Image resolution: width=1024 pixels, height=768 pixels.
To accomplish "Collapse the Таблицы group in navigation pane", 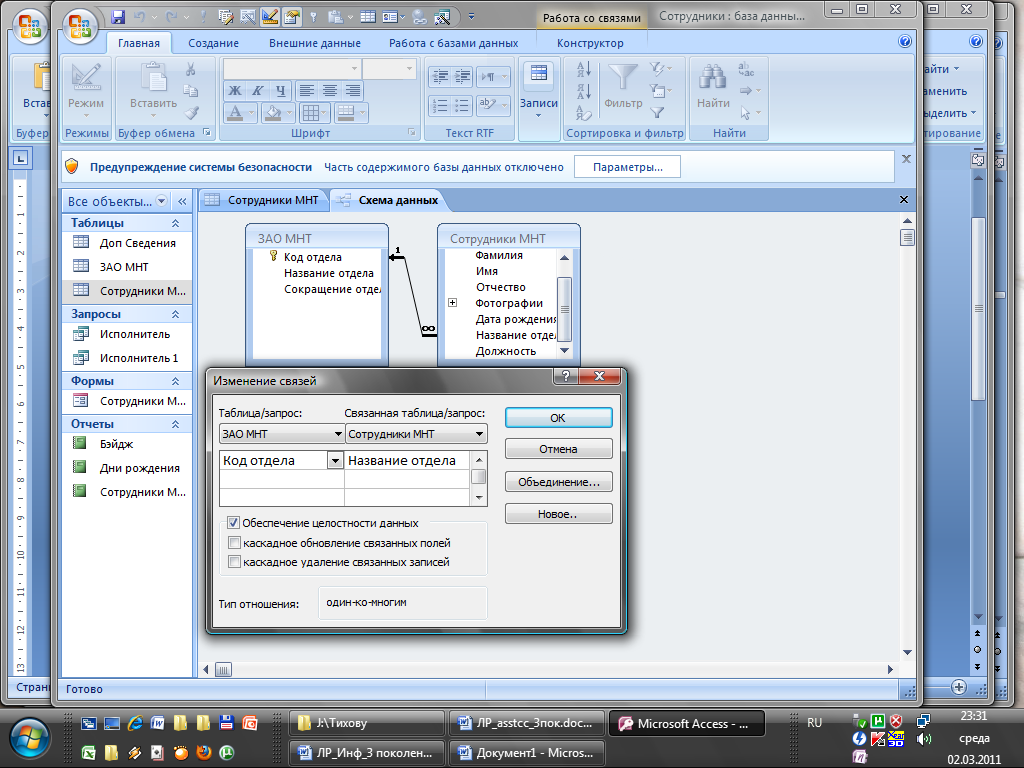I will [176, 223].
